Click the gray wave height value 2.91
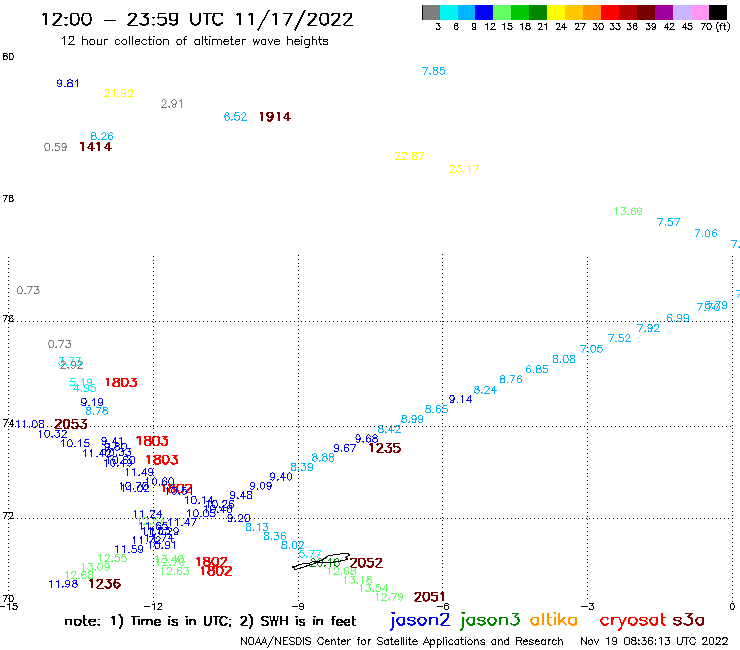This screenshot has height=650, width=740. (x=172, y=103)
